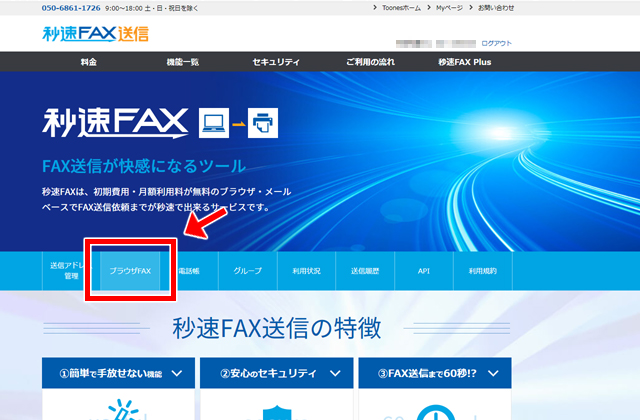Switch to the グループ tab
This screenshot has width=640, height=420.
click(248, 271)
